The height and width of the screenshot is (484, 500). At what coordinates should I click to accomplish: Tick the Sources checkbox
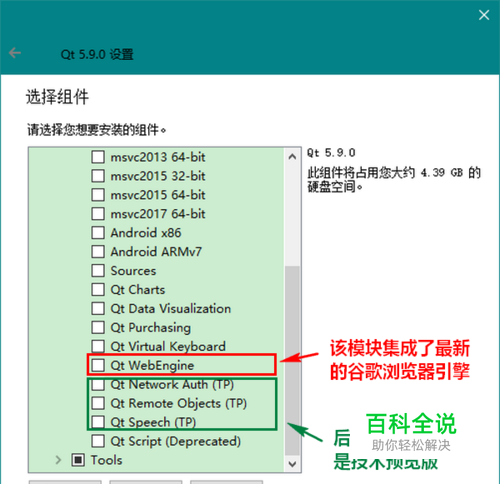tap(98, 271)
